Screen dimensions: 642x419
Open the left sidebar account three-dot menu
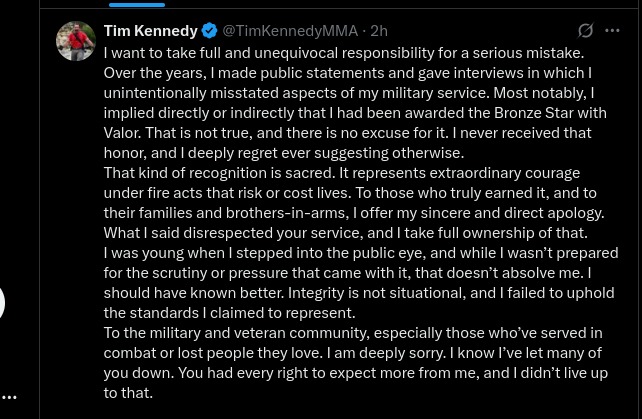[x=9, y=397]
